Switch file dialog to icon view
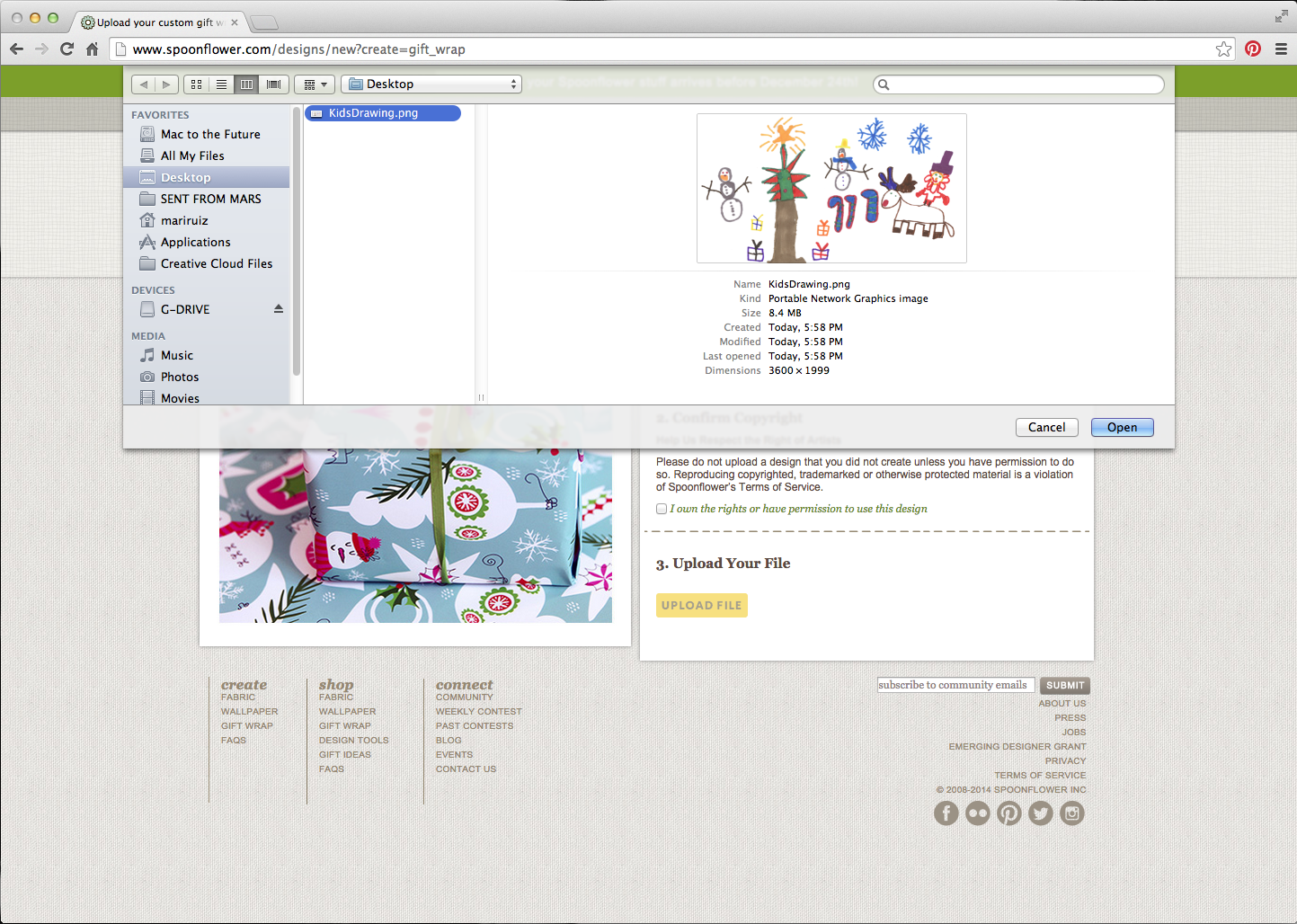This screenshot has width=1297, height=924. (196, 84)
